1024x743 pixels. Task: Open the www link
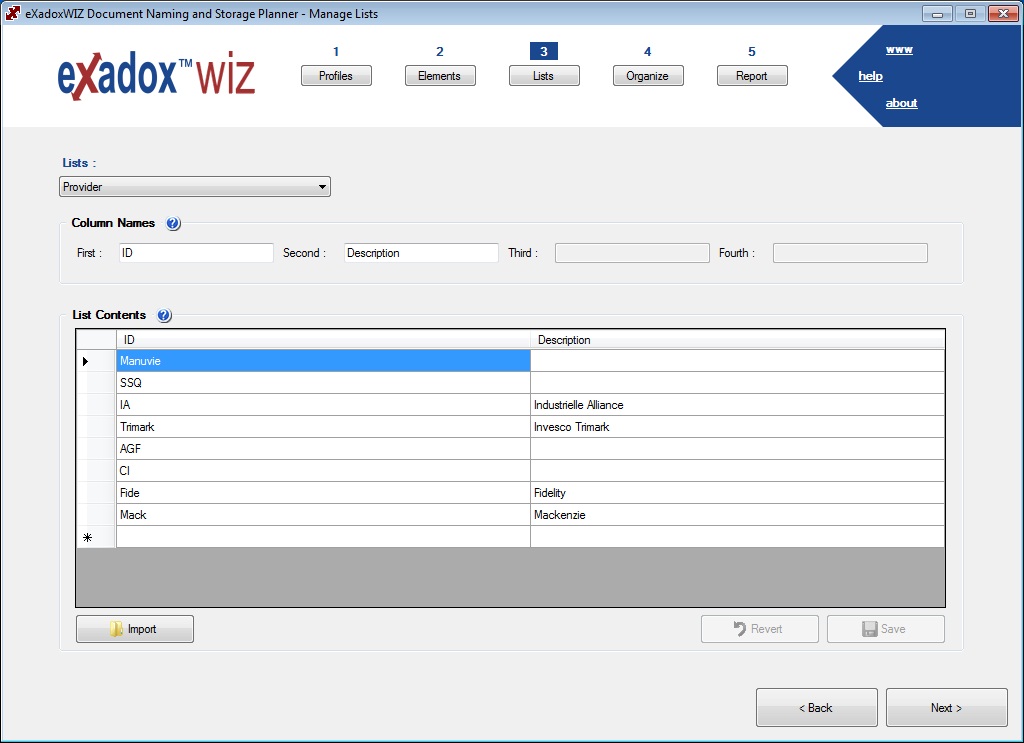pos(899,50)
